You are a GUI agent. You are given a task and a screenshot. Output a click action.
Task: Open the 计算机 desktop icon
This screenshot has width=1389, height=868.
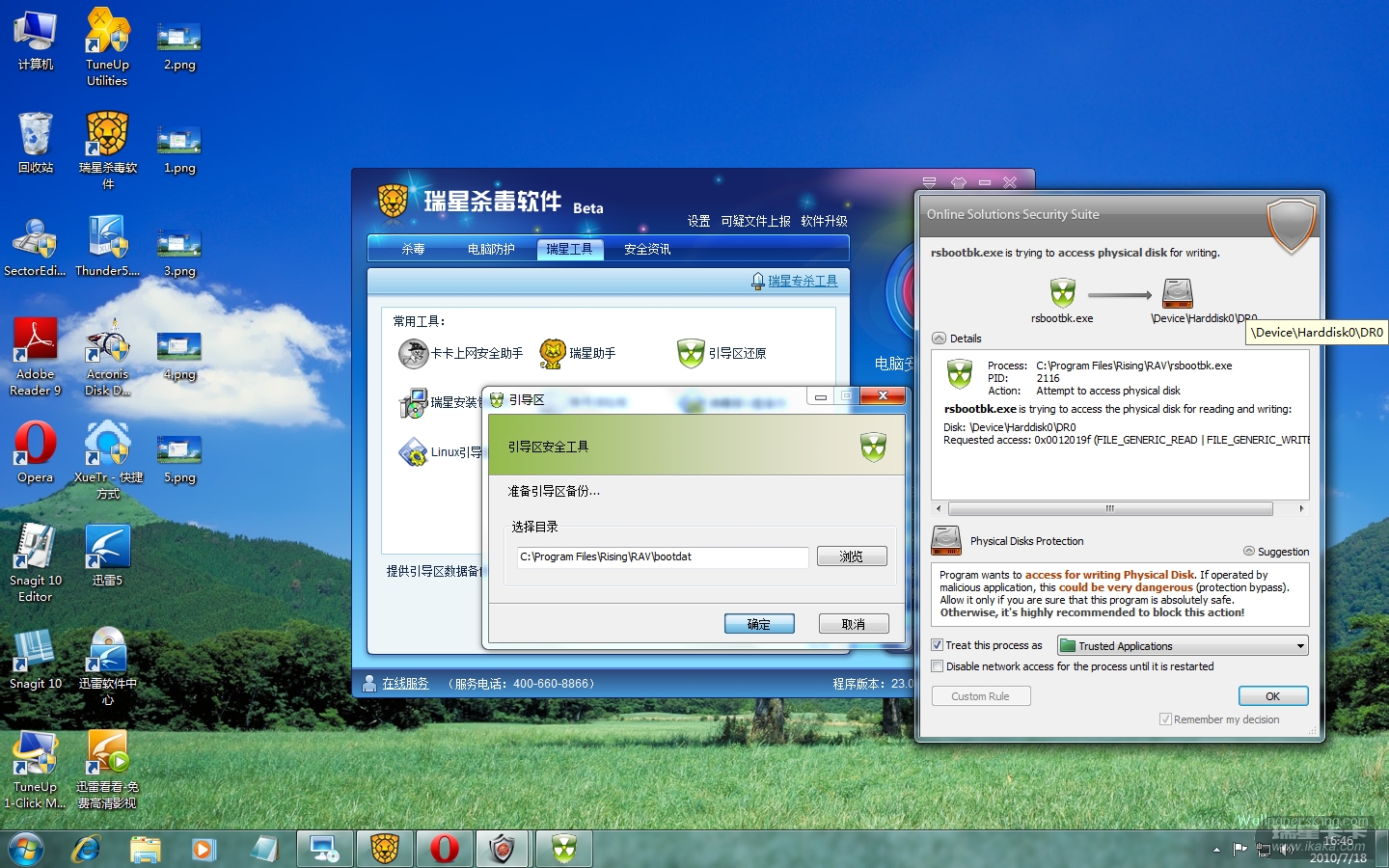point(36,41)
